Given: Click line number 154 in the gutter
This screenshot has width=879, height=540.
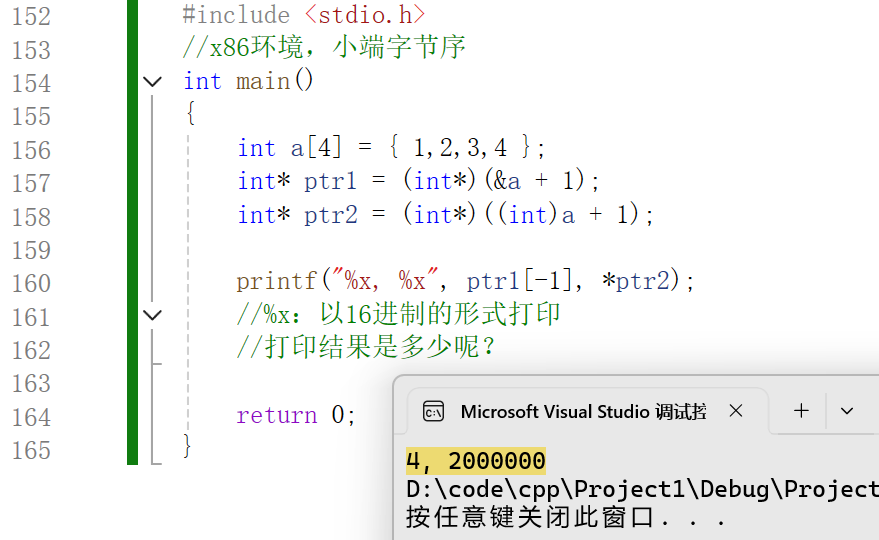Looking at the screenshot, I should 31,83.
